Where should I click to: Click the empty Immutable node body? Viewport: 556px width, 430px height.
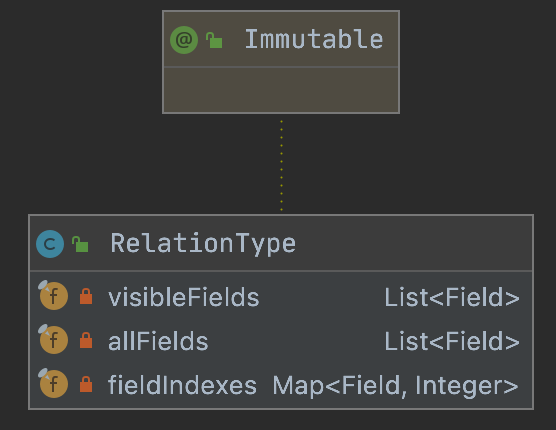click(281, 90)
